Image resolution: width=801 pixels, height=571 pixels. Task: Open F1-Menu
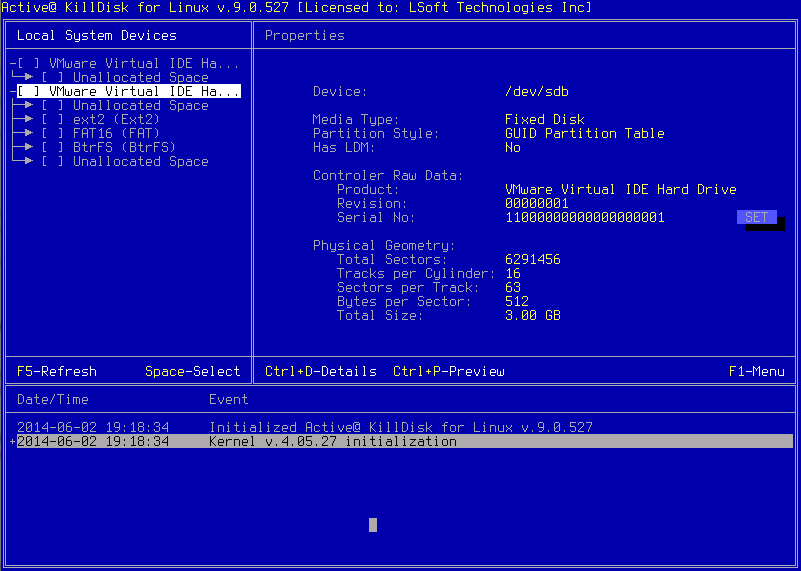(x=757, y=371)
